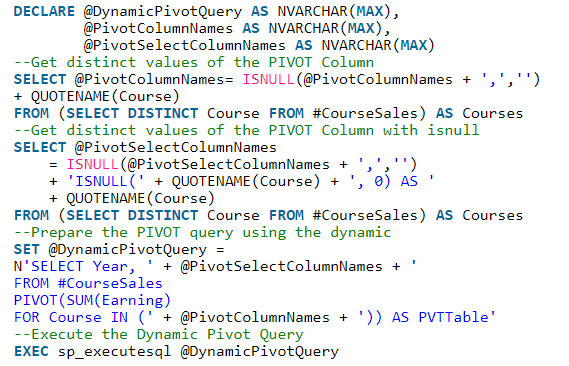Click the @PivotSelectColumnNames declaration with NVARCHAR(MAX)

pyautogui.click(x=259, y=45)
